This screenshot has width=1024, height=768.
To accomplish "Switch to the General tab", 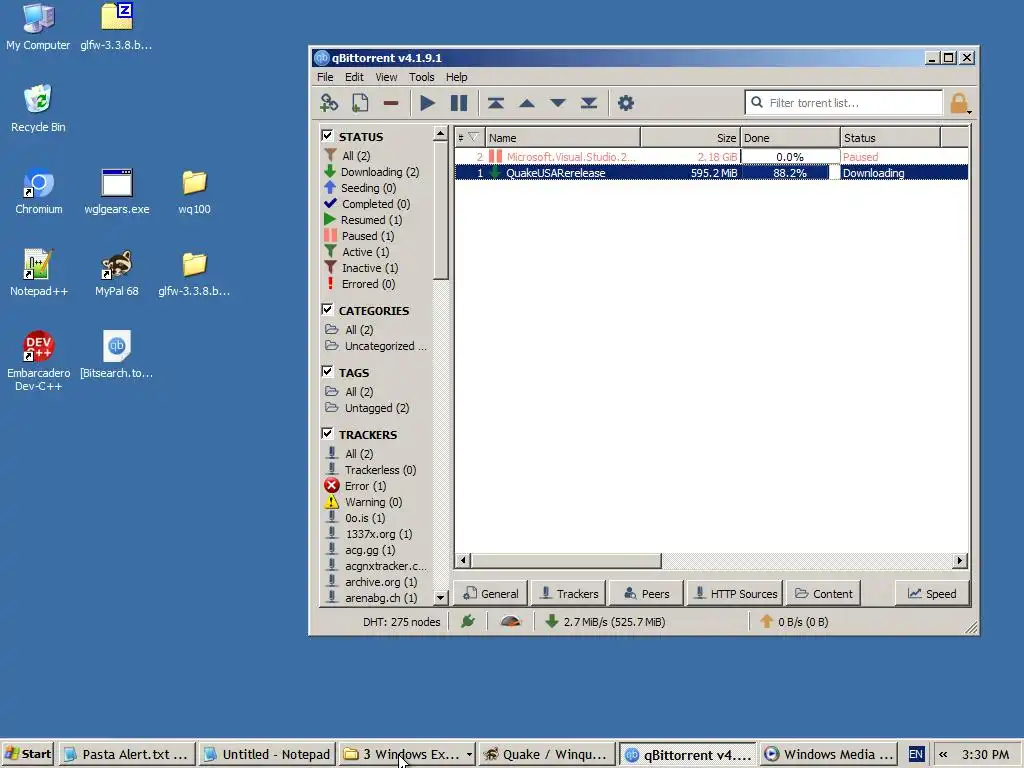I will (490, 594).
